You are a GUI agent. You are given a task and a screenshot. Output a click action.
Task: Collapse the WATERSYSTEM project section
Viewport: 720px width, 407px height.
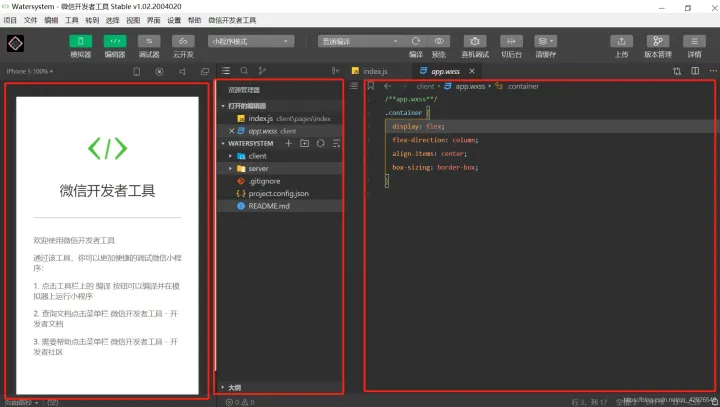(x=223, y=144)
